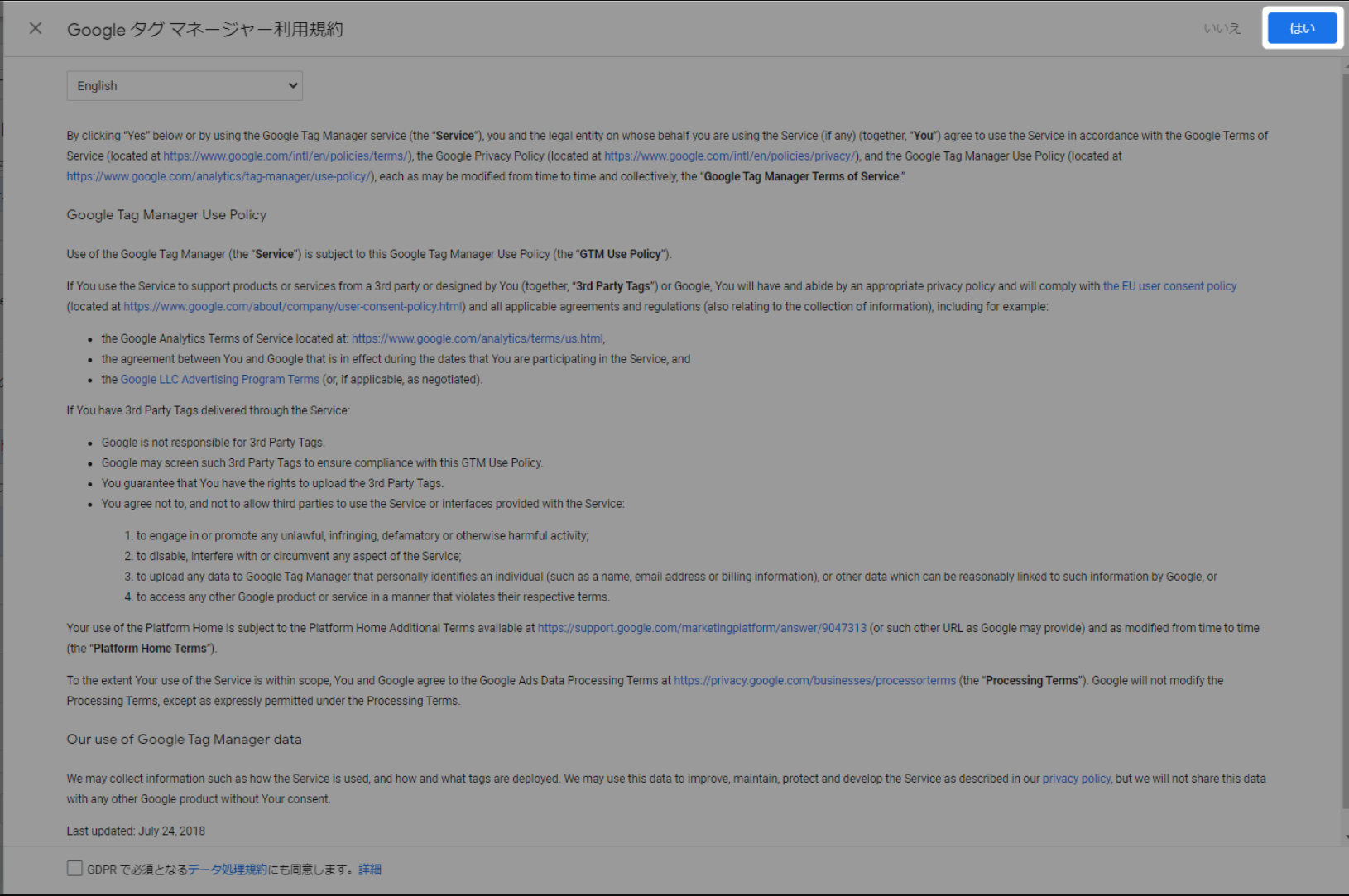Open the user-consent-policy.html URL link
This screenshot has height=896, width=1349.
tap(294, 306)
